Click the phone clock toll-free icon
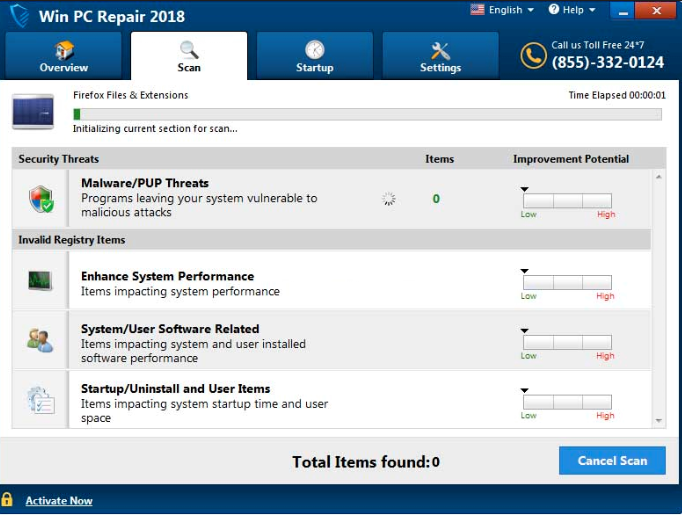Viewport: 688px width, 520px height. [533, 56]
